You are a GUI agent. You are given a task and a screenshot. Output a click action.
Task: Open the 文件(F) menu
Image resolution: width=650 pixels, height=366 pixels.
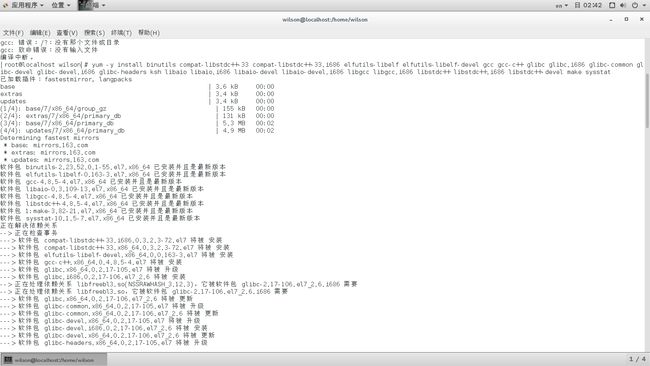point(13,32)
